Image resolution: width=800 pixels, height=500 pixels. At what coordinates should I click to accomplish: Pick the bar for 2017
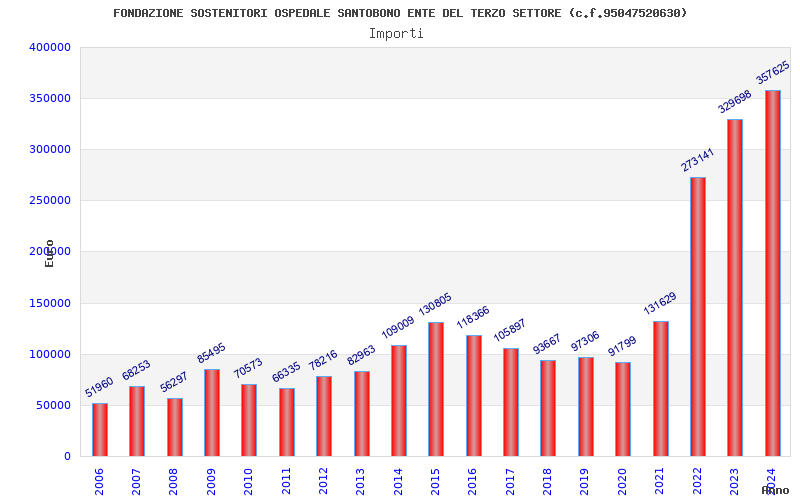[511, 402]
